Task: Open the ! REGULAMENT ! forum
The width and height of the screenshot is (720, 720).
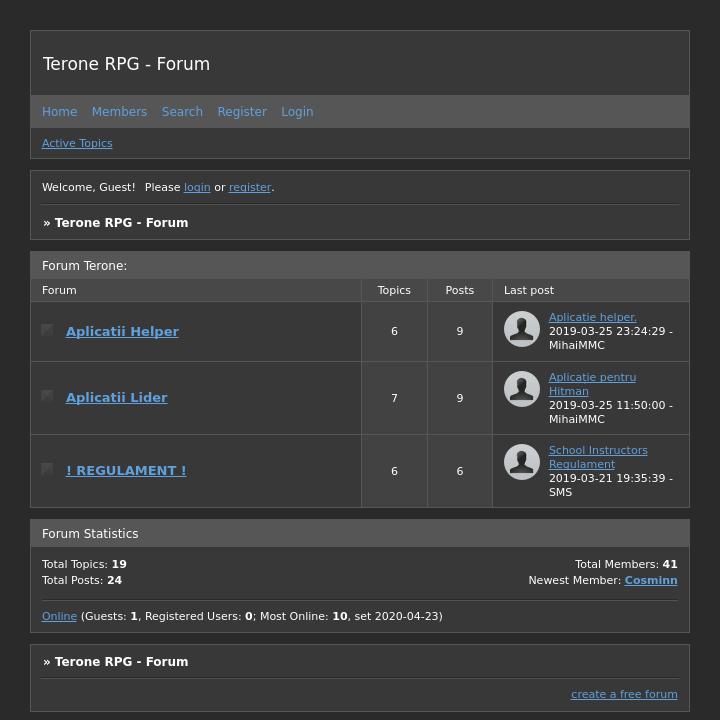Action: tap(126, 471)
